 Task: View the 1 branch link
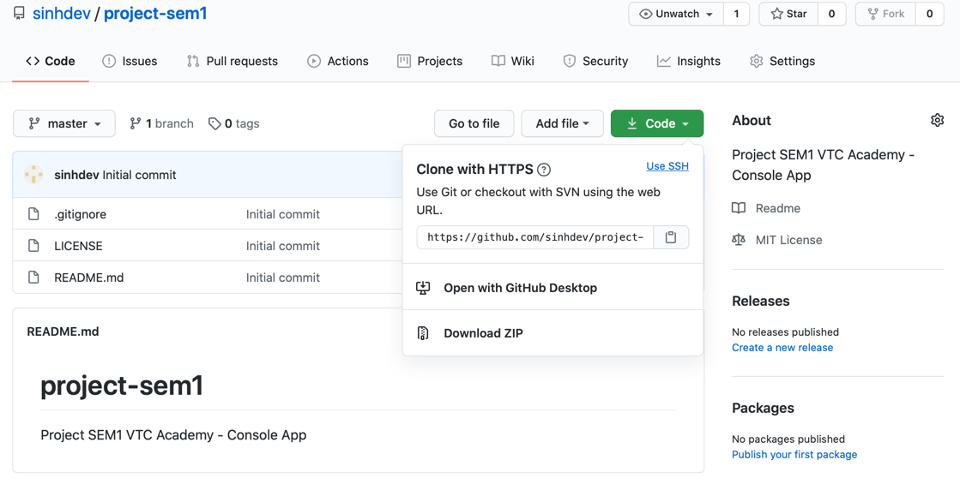pyautogui.click(x=162, y=124)
